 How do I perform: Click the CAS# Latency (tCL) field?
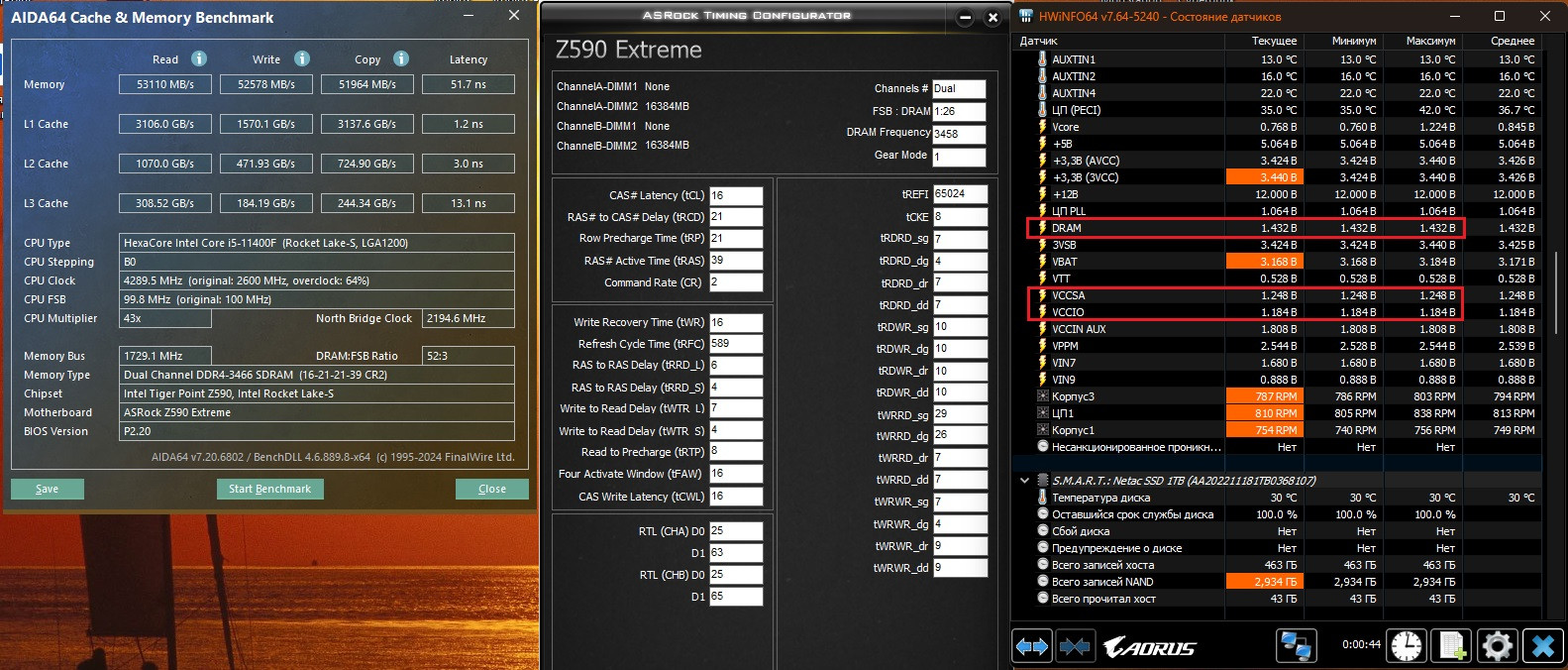coord(736,195)
